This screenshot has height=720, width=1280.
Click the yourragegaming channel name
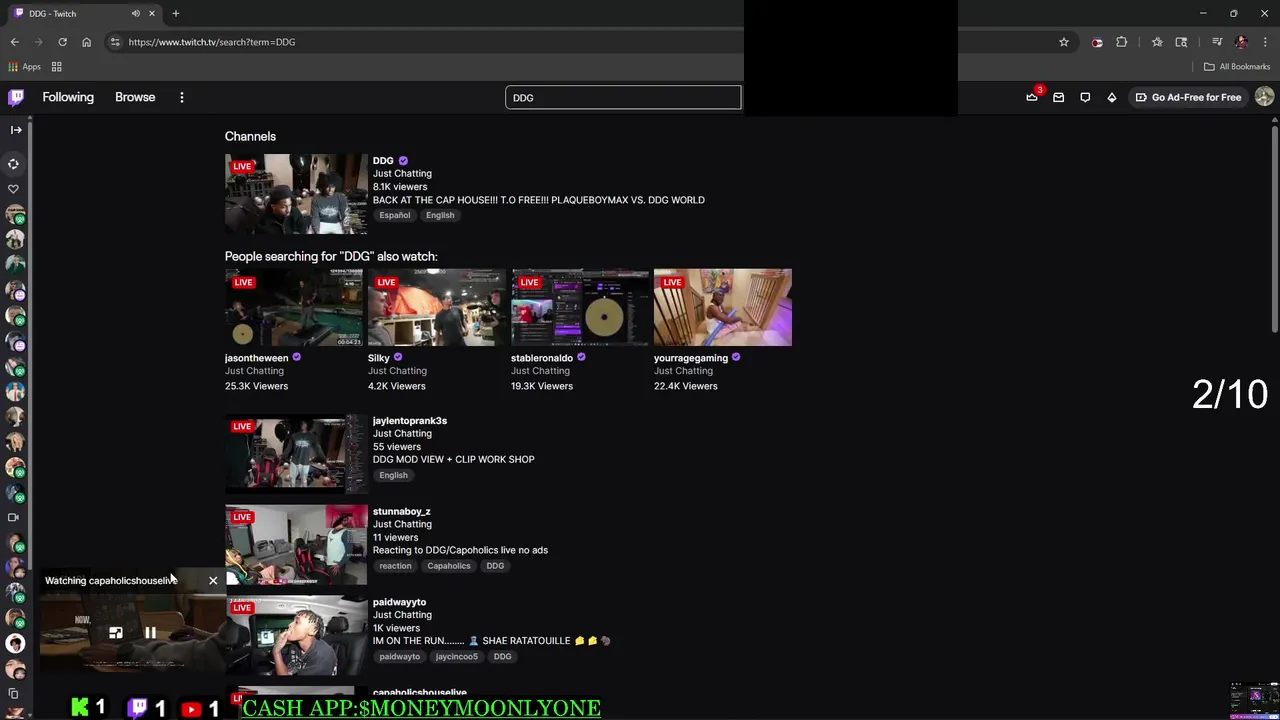[691, 358]
